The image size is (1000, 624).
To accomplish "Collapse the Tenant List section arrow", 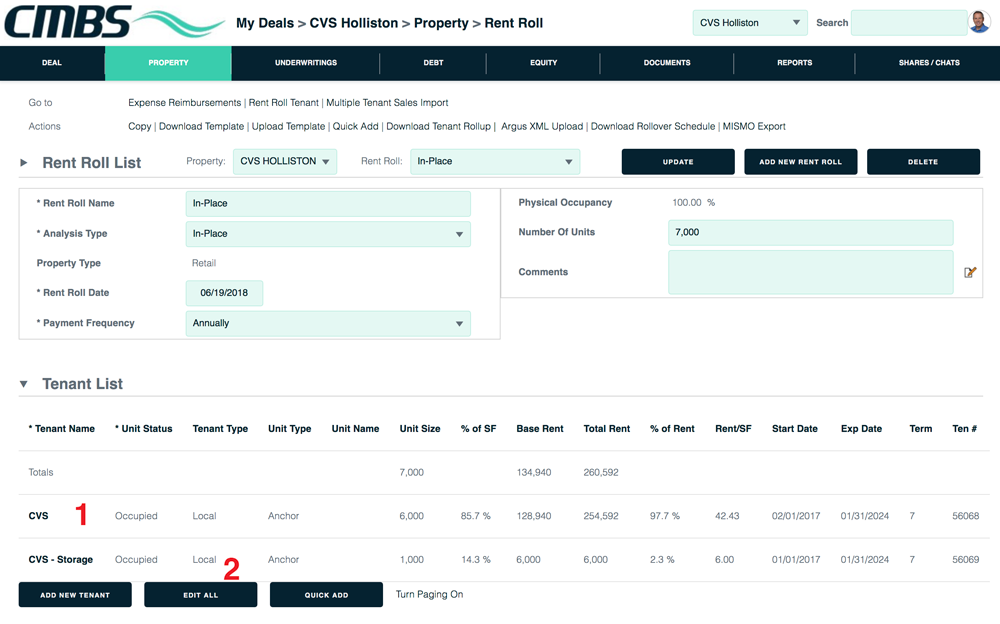I will [24, 384].
